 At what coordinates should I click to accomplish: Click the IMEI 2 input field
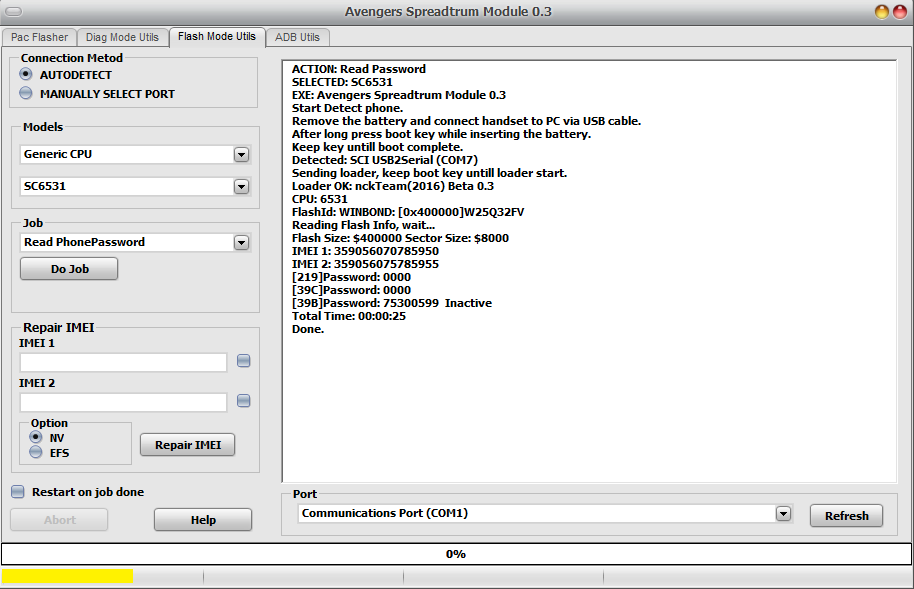click(123, 402)
